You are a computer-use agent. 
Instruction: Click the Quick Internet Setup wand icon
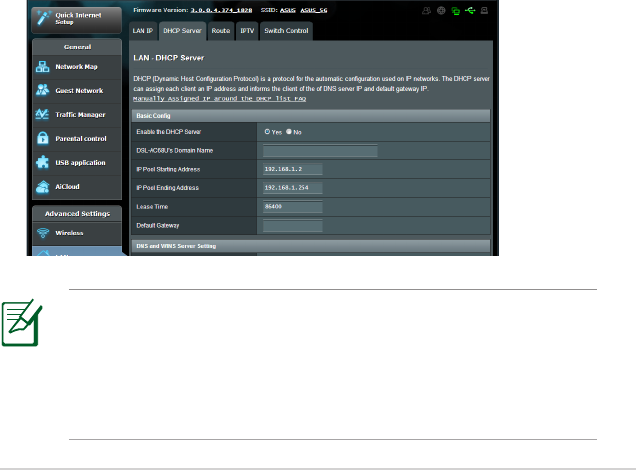pyautogui.click(x=43, y=17)
